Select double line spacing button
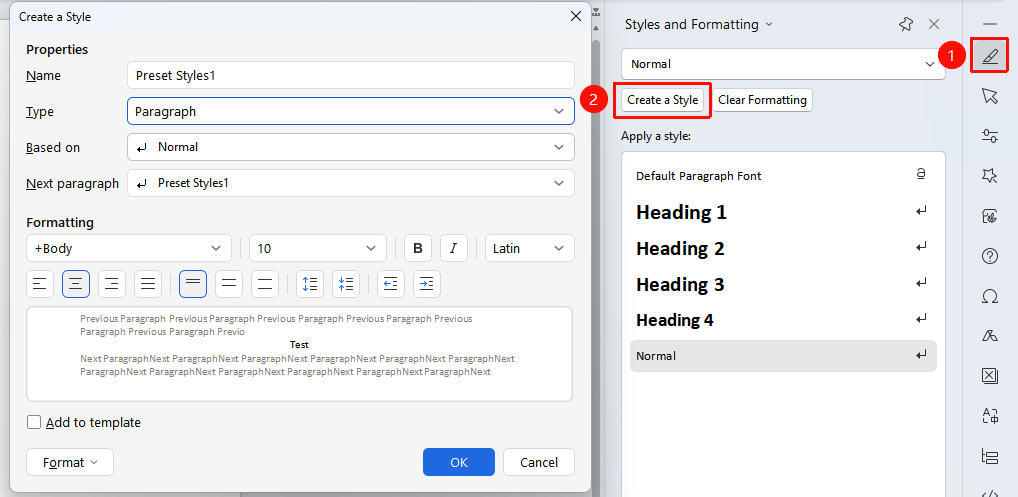This screenshot has height=497, width=1018. 265,284
